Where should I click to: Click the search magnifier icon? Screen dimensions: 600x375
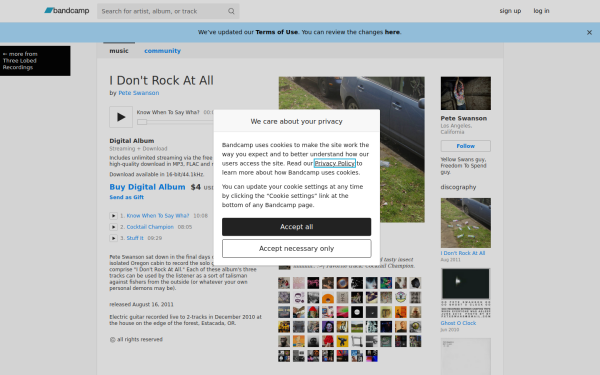[231, 11]
